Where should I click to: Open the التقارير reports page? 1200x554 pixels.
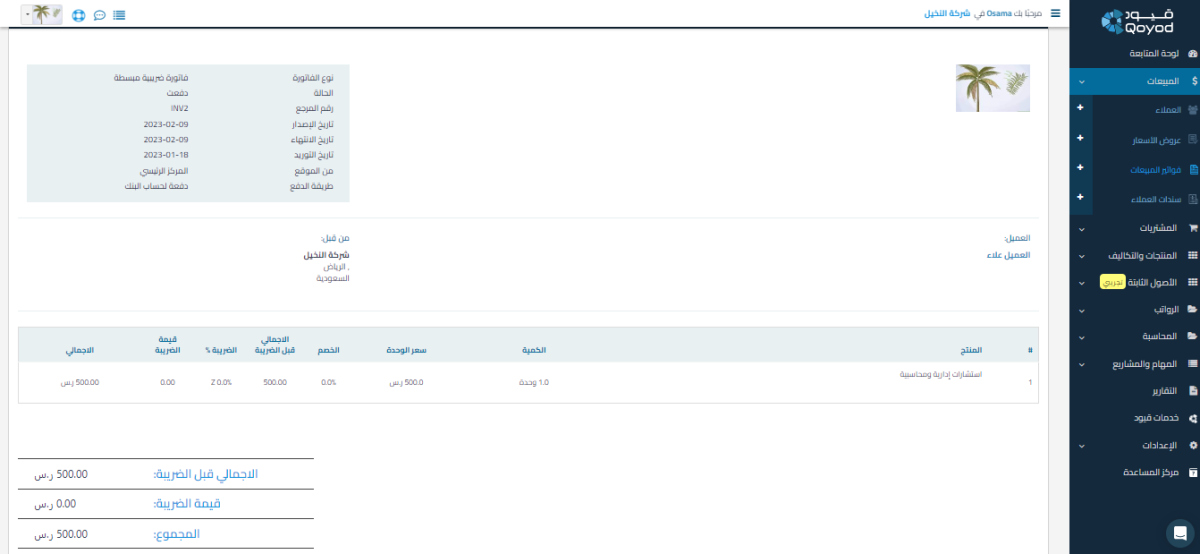1150,391
